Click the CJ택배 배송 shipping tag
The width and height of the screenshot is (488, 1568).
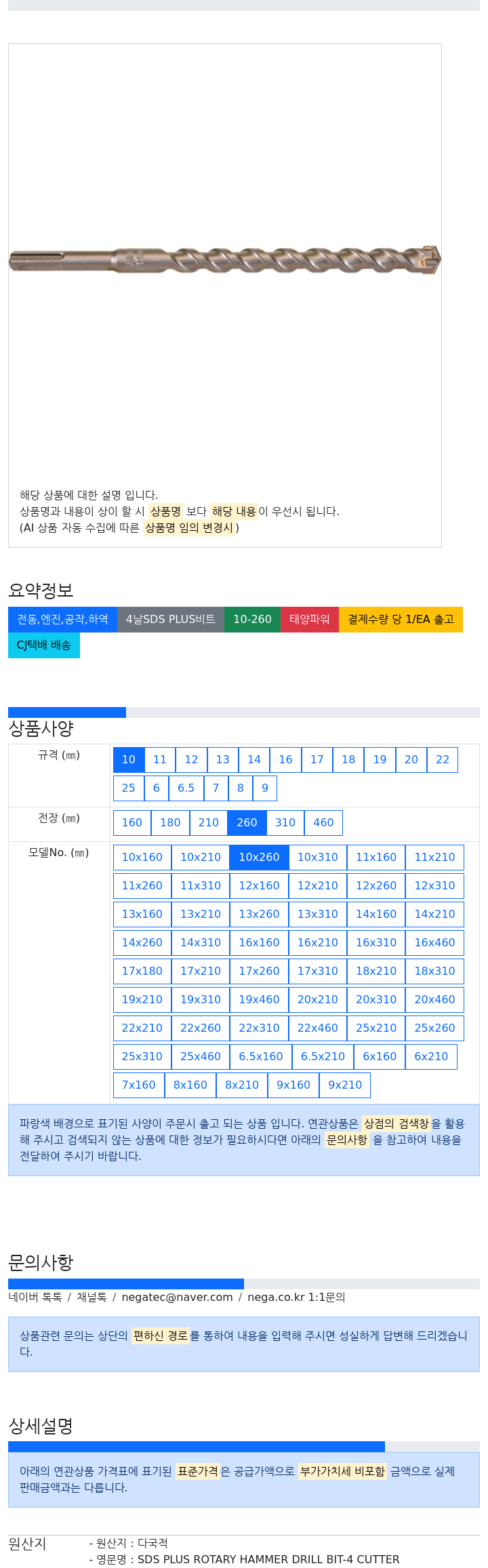(x=44, y=645)
